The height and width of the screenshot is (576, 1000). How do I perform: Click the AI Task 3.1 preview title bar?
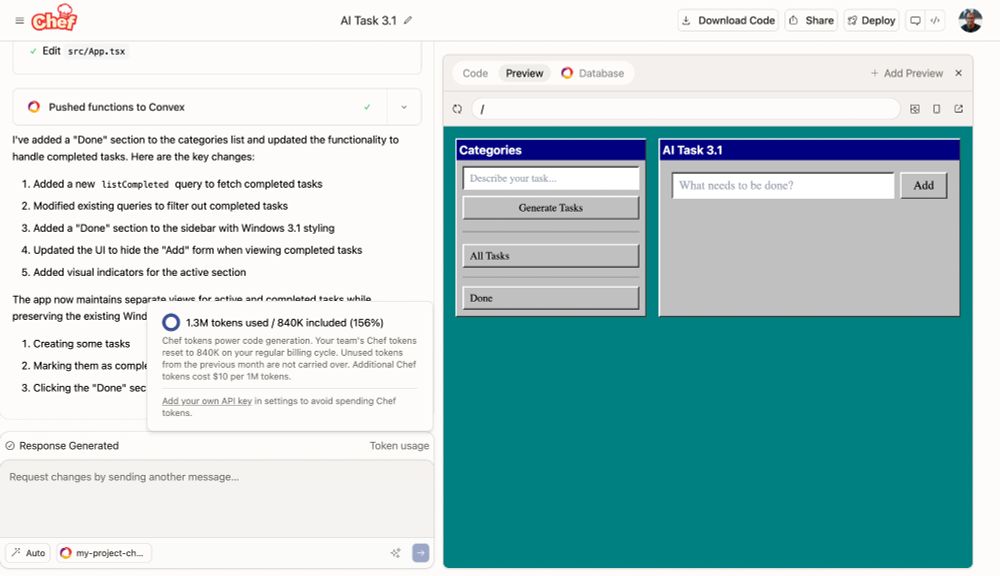coord(809,150)
